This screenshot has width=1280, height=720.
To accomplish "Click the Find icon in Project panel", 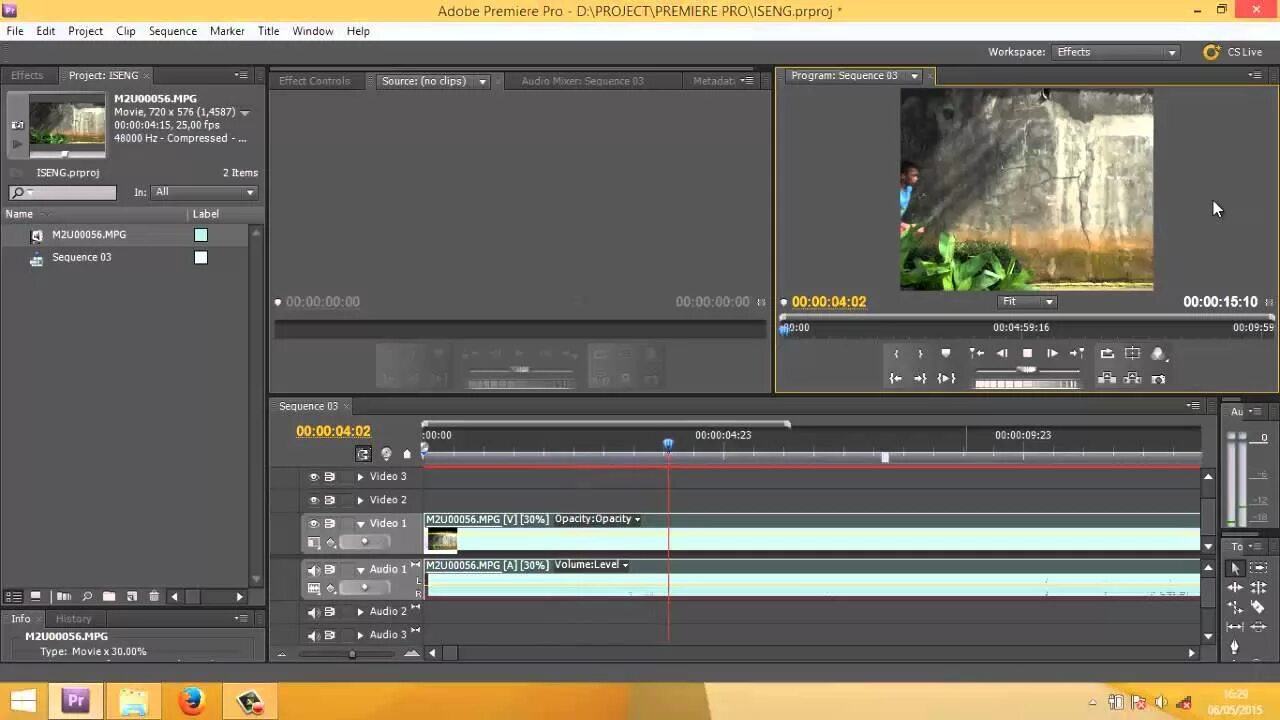I will (87, 597).
